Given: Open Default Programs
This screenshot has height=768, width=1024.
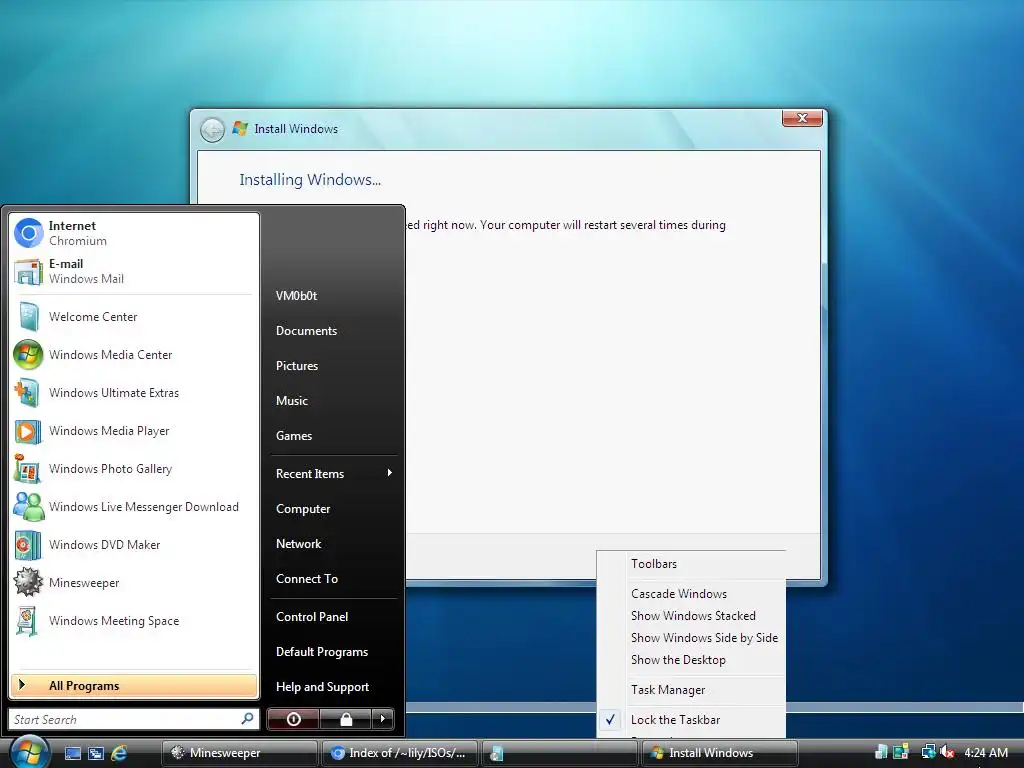Looking at the screenshot, I should pyautogui.click(x=333, y=652).
